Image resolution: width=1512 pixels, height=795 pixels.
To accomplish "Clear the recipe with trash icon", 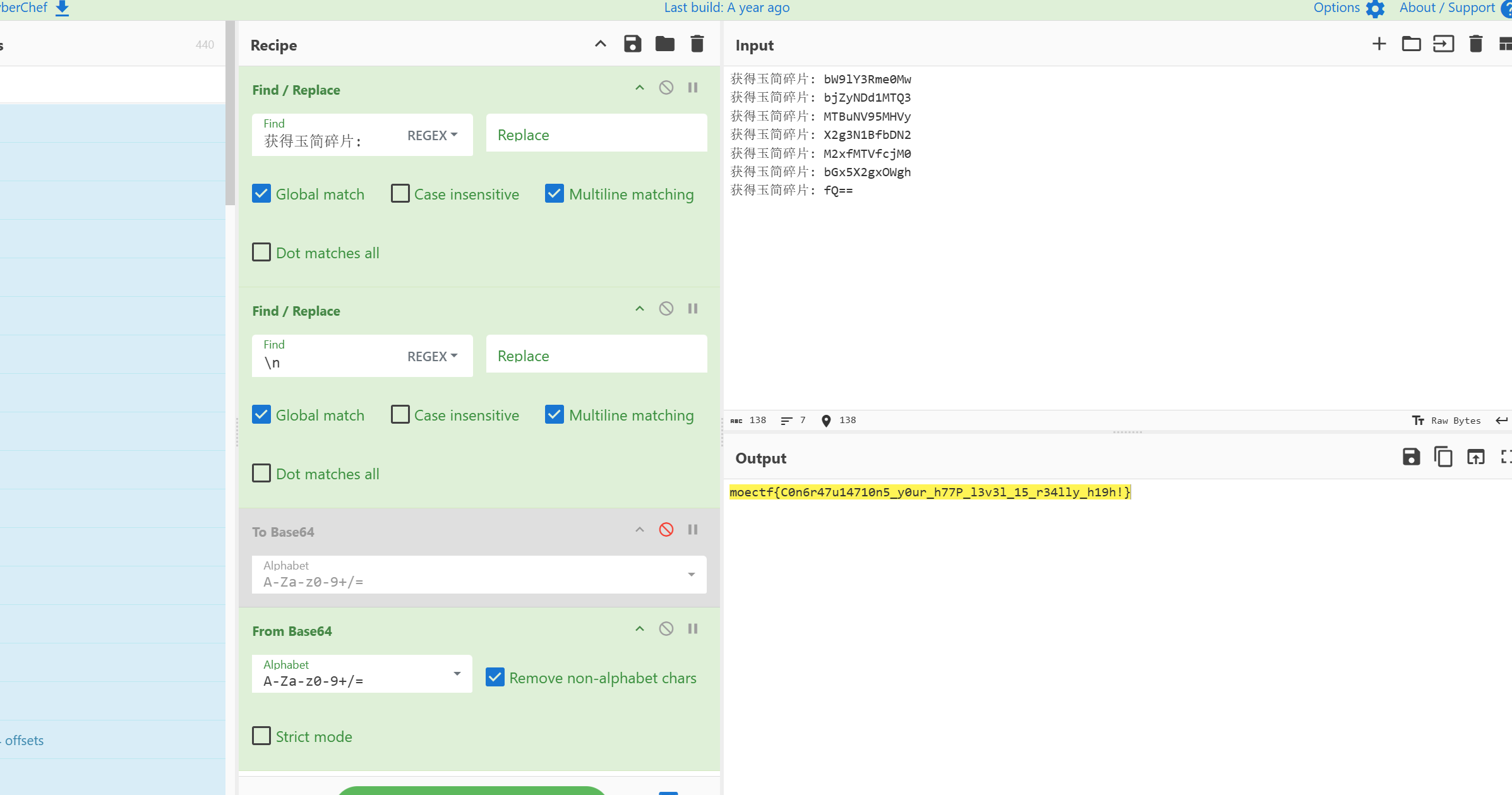I will [697, 44].
